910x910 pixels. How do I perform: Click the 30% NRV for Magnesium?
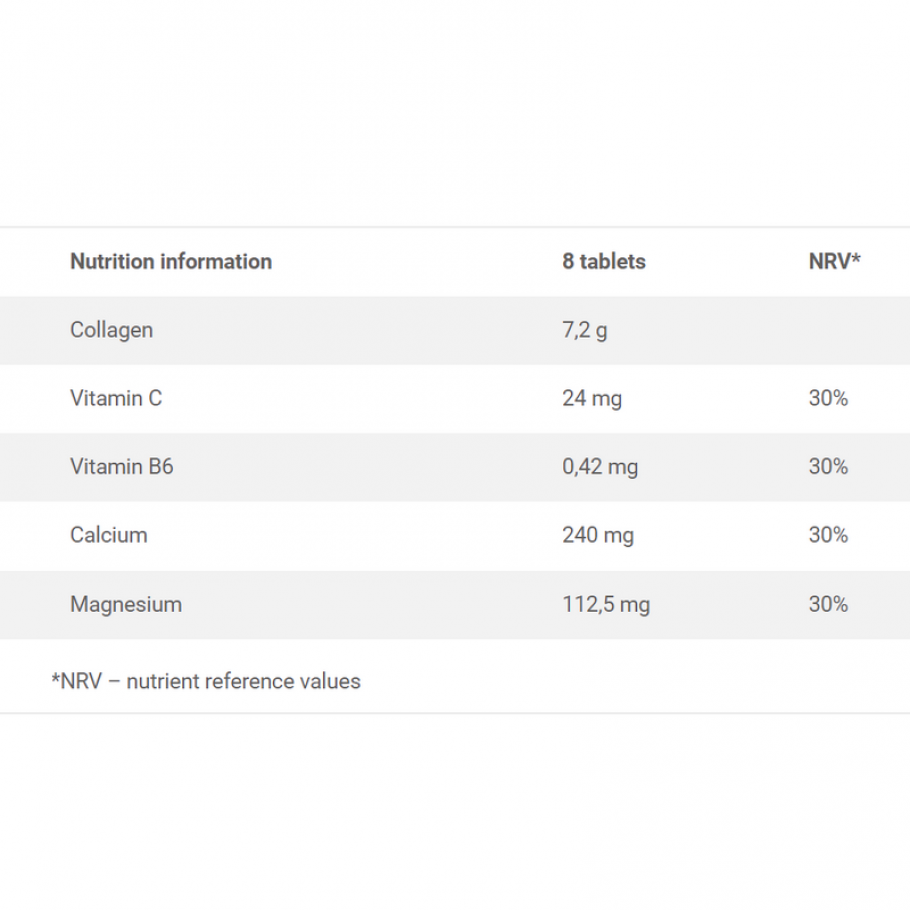[x=828, y=604]
